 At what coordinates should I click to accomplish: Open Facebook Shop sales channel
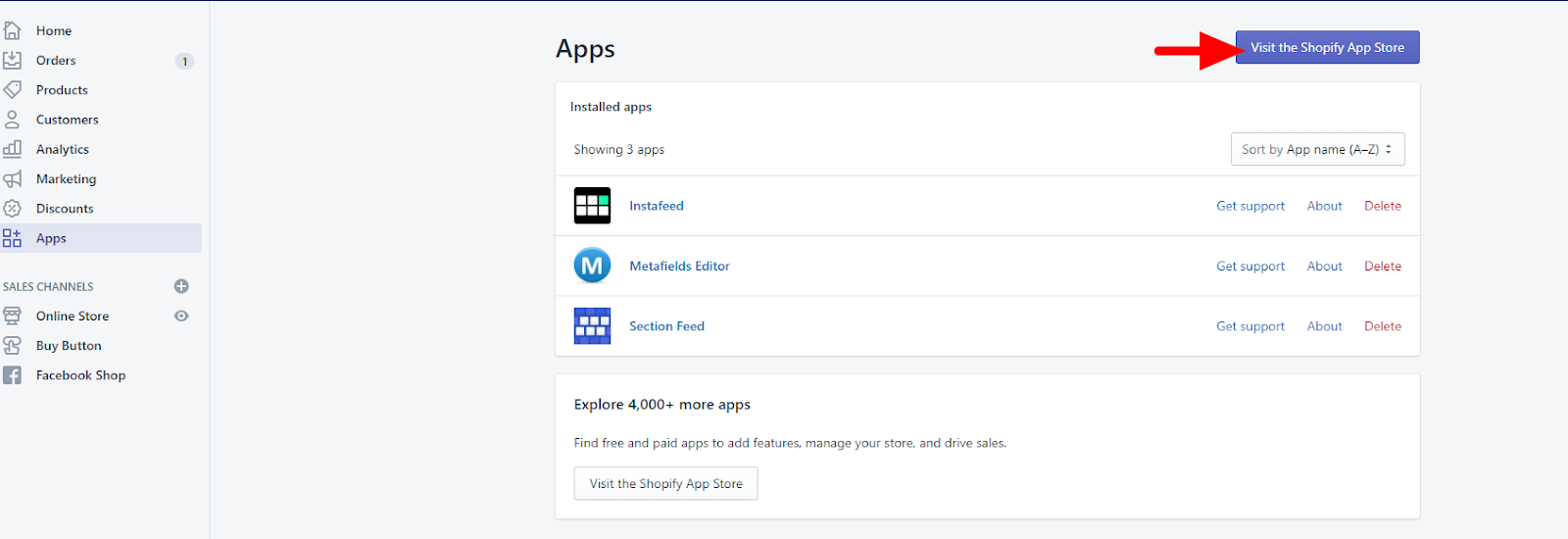click(80, 375)
